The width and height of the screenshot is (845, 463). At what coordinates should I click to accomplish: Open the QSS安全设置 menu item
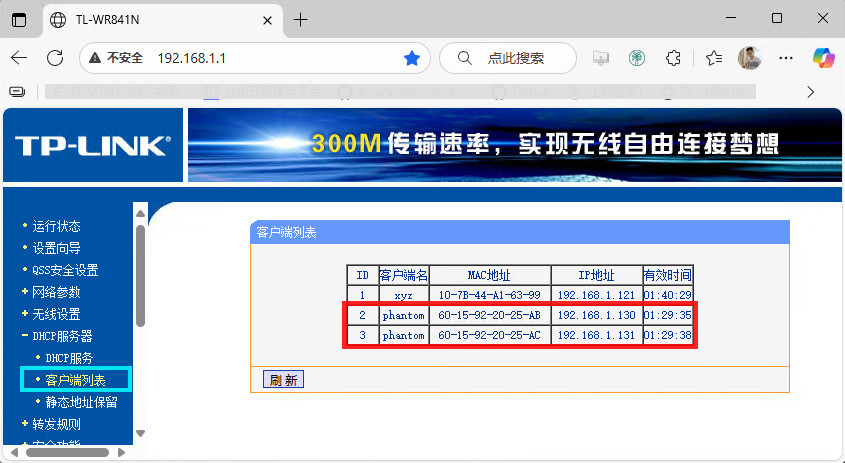65,270
